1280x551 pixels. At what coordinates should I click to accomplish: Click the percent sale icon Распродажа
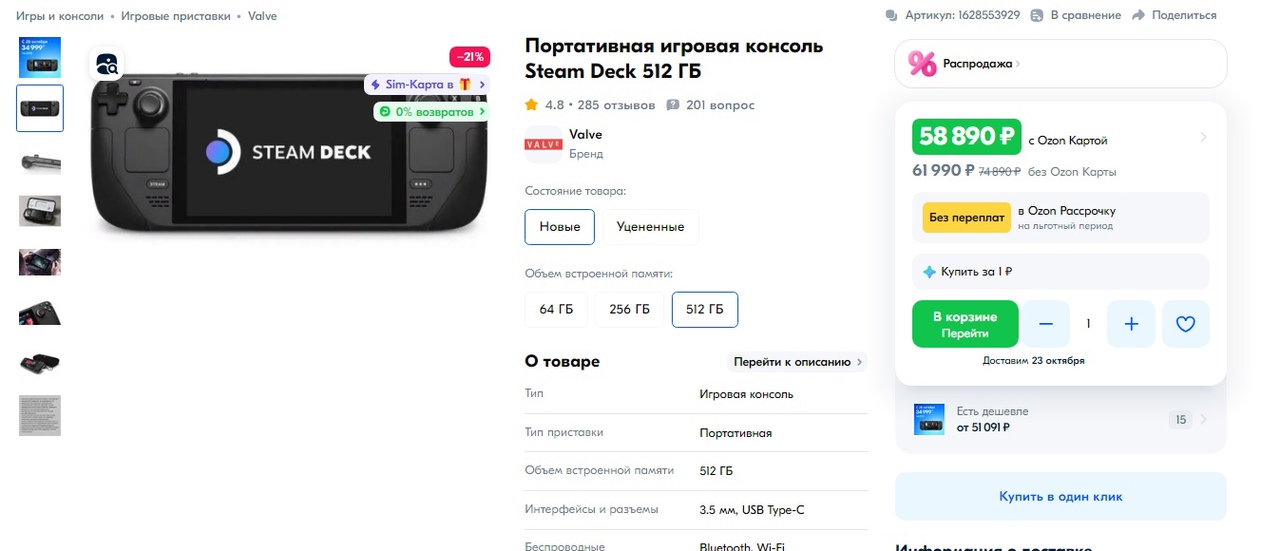pos(921,63)
